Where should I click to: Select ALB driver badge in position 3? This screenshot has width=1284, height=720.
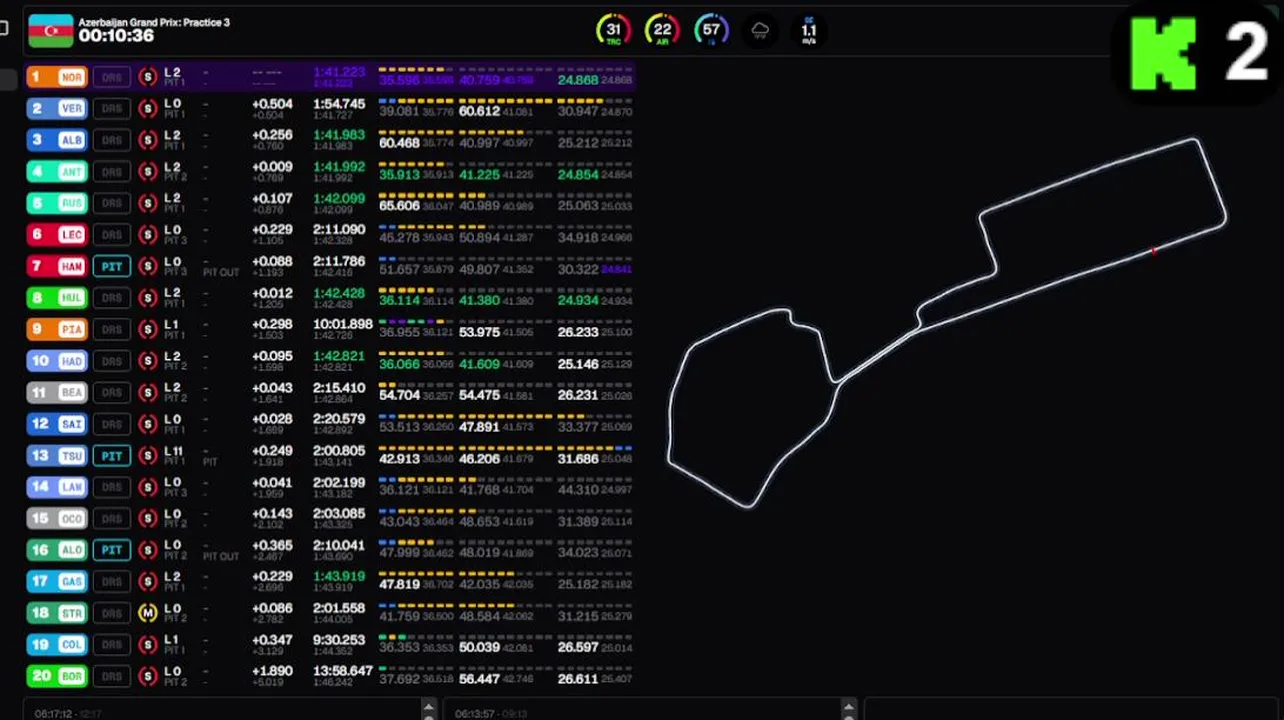coord(57,140)
